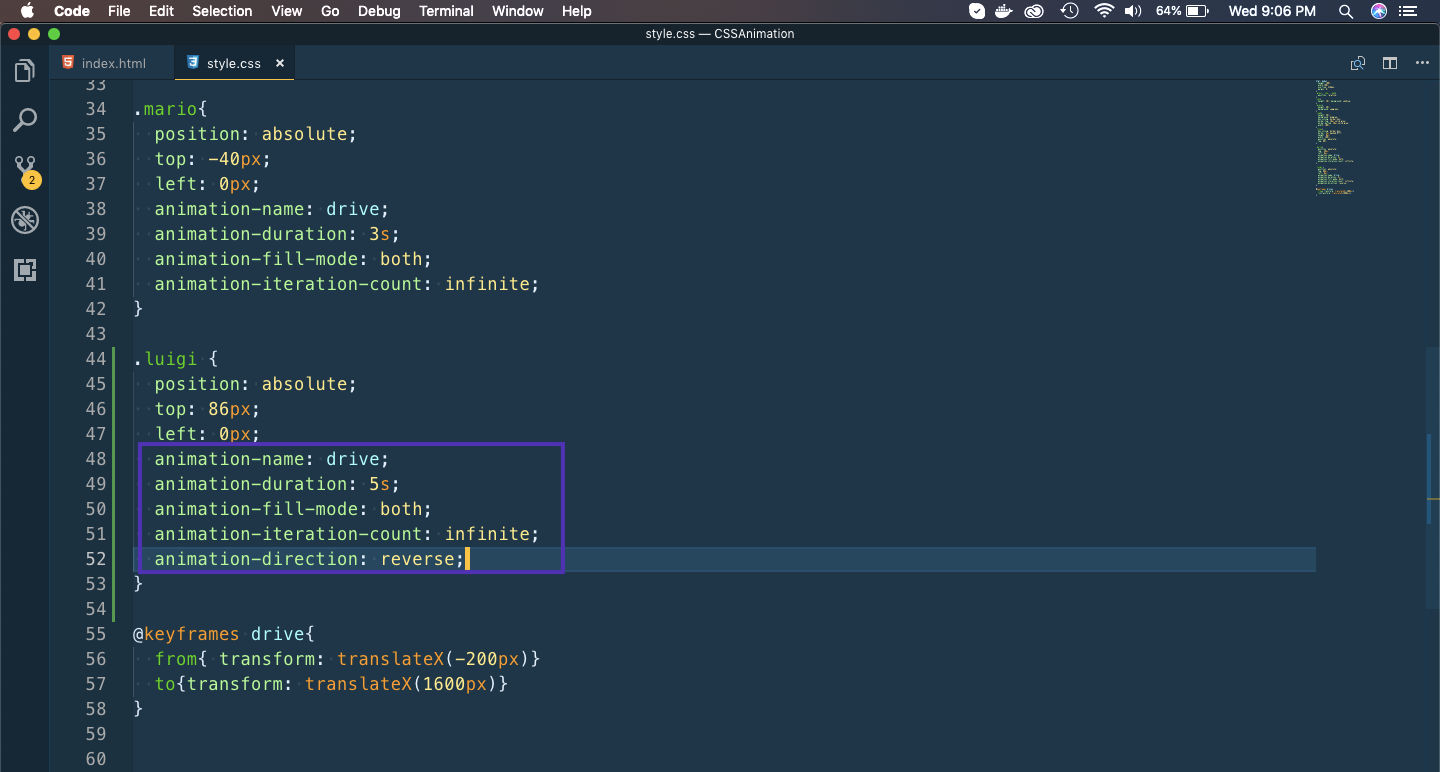
Task: Select the style.css tab
Action: pyautogui.click(x=234, y=63)
